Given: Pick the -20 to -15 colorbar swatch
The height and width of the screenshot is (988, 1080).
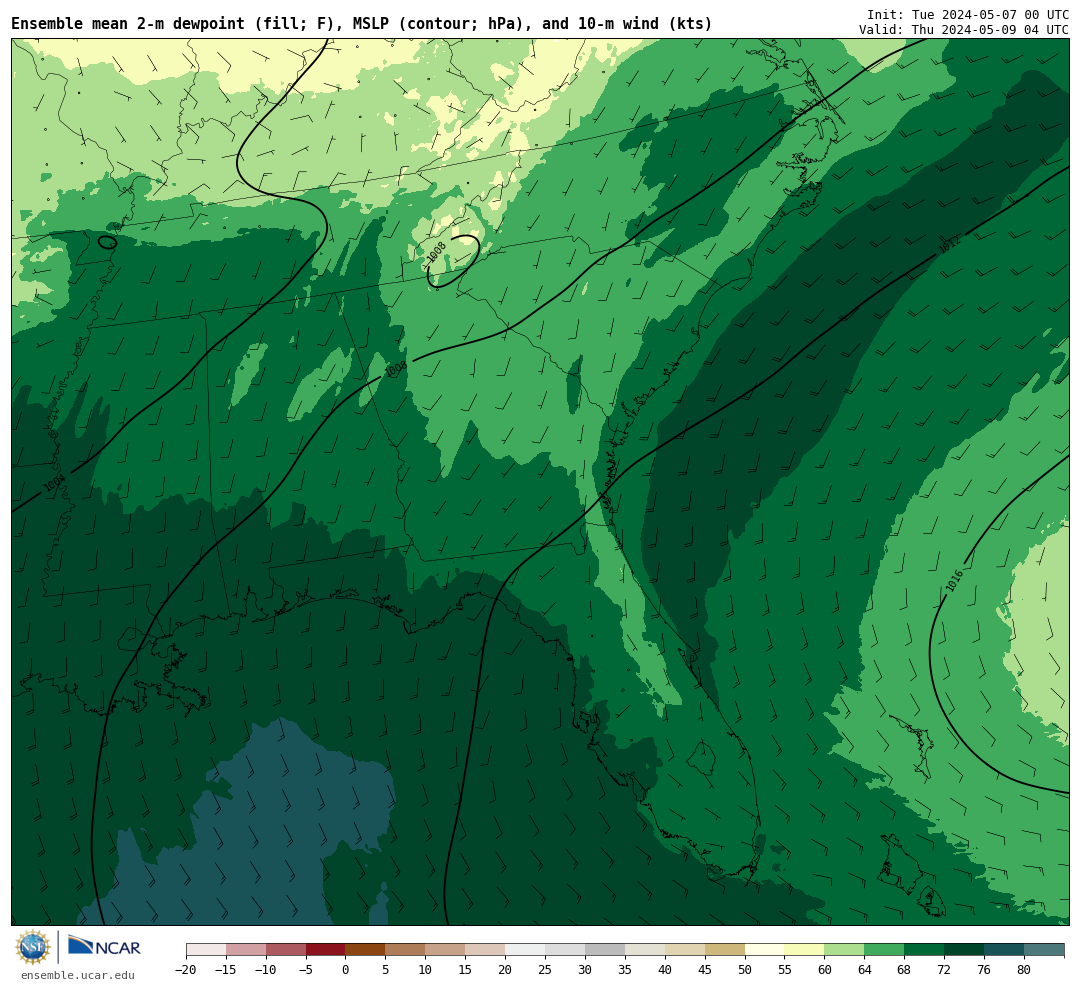Looking at the screenshot, I should point(206,950).
